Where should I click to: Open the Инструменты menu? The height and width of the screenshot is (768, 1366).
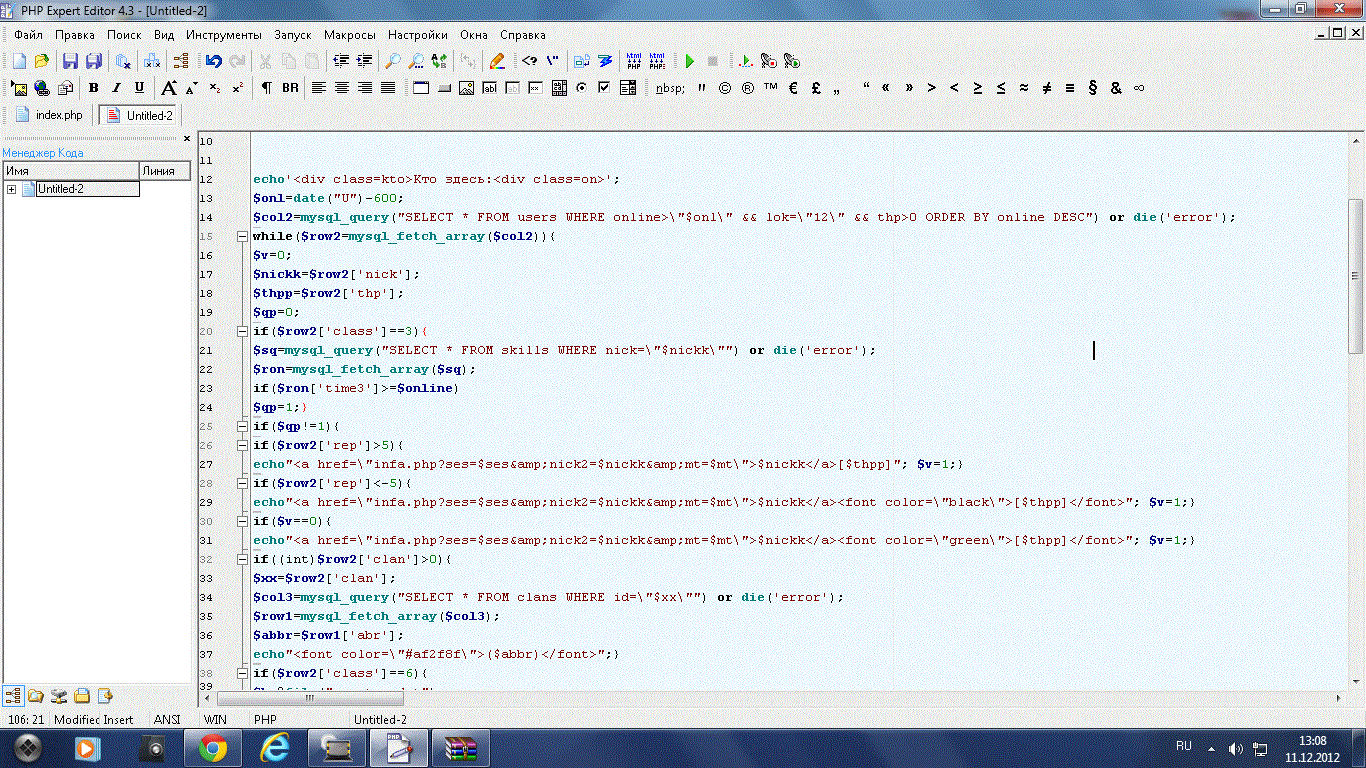click(x=223, y=34)
